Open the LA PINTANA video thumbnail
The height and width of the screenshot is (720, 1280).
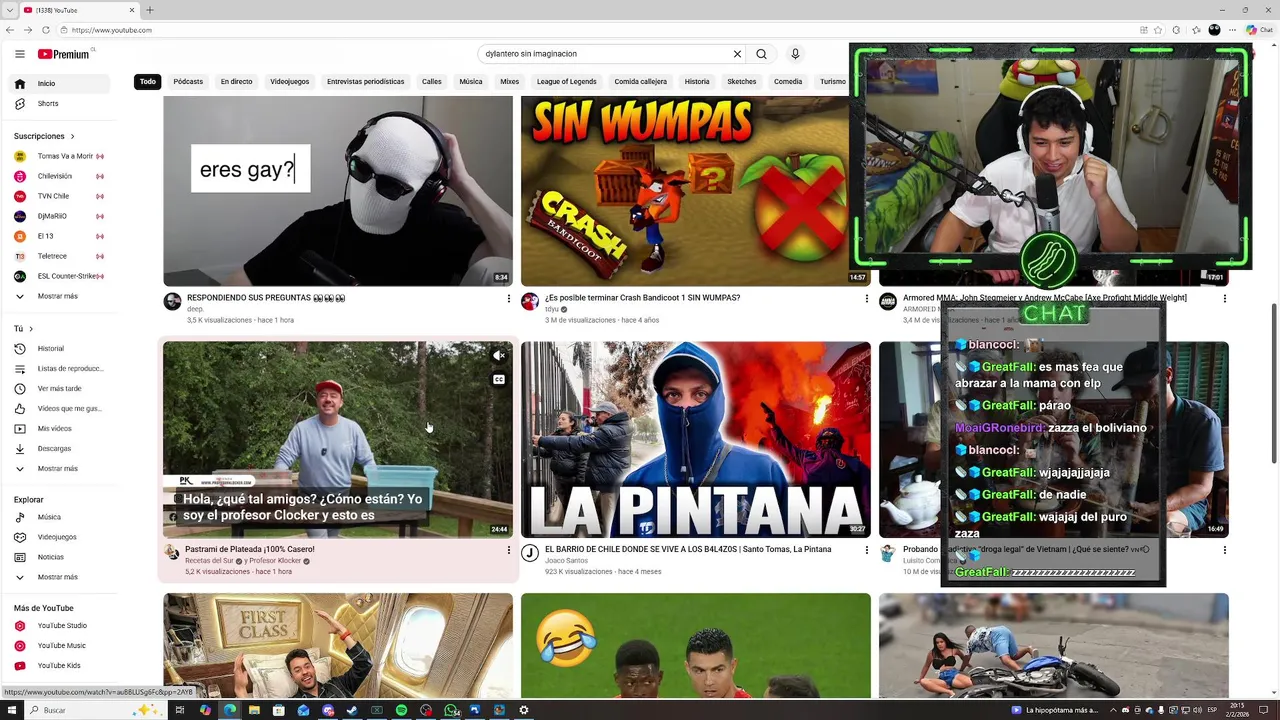tap(696, 440)
